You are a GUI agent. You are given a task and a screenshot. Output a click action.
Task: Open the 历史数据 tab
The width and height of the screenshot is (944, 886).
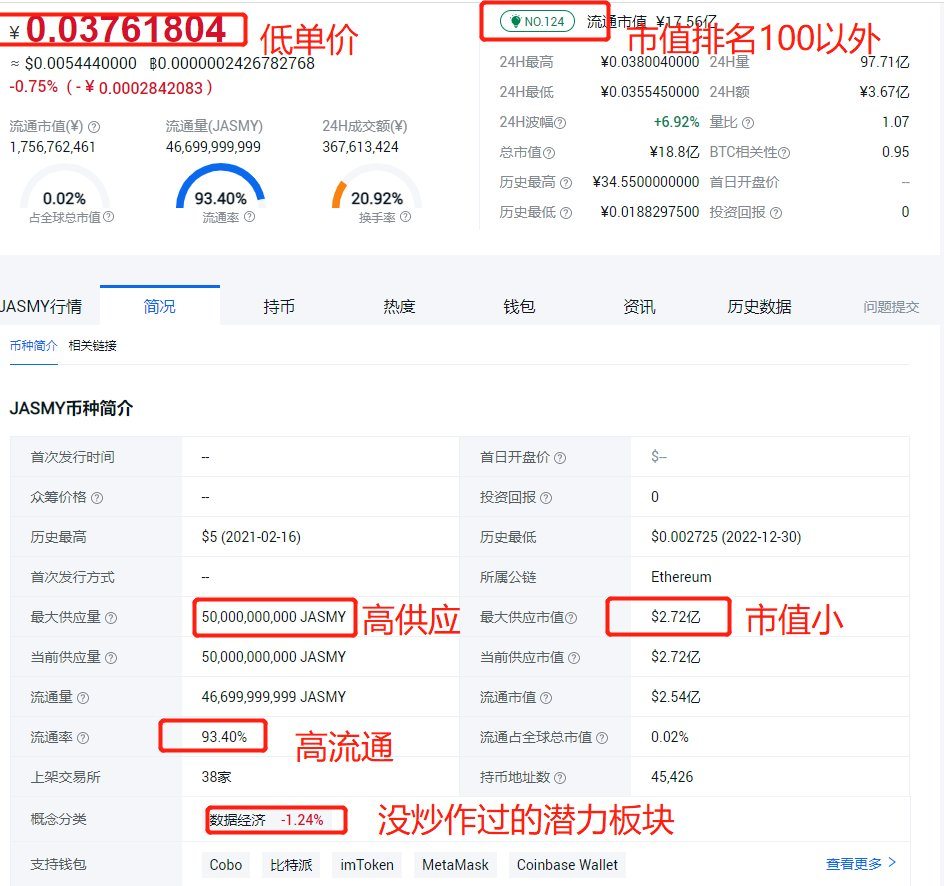758,306
